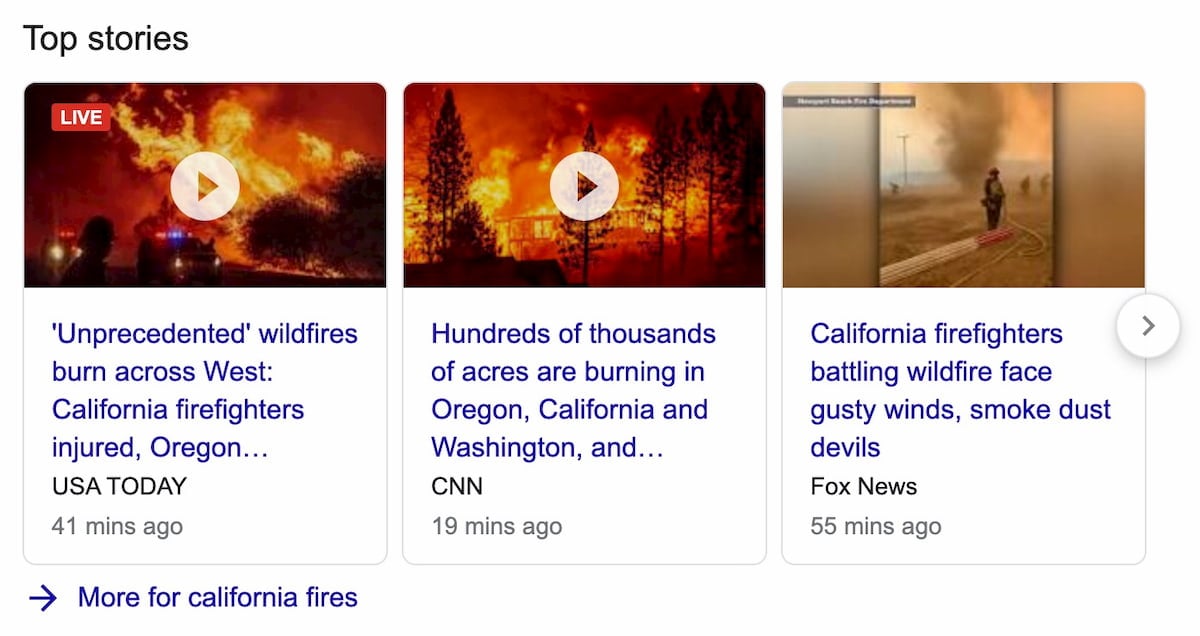Open More for california fires link
1200x636 pixels.
217,598
